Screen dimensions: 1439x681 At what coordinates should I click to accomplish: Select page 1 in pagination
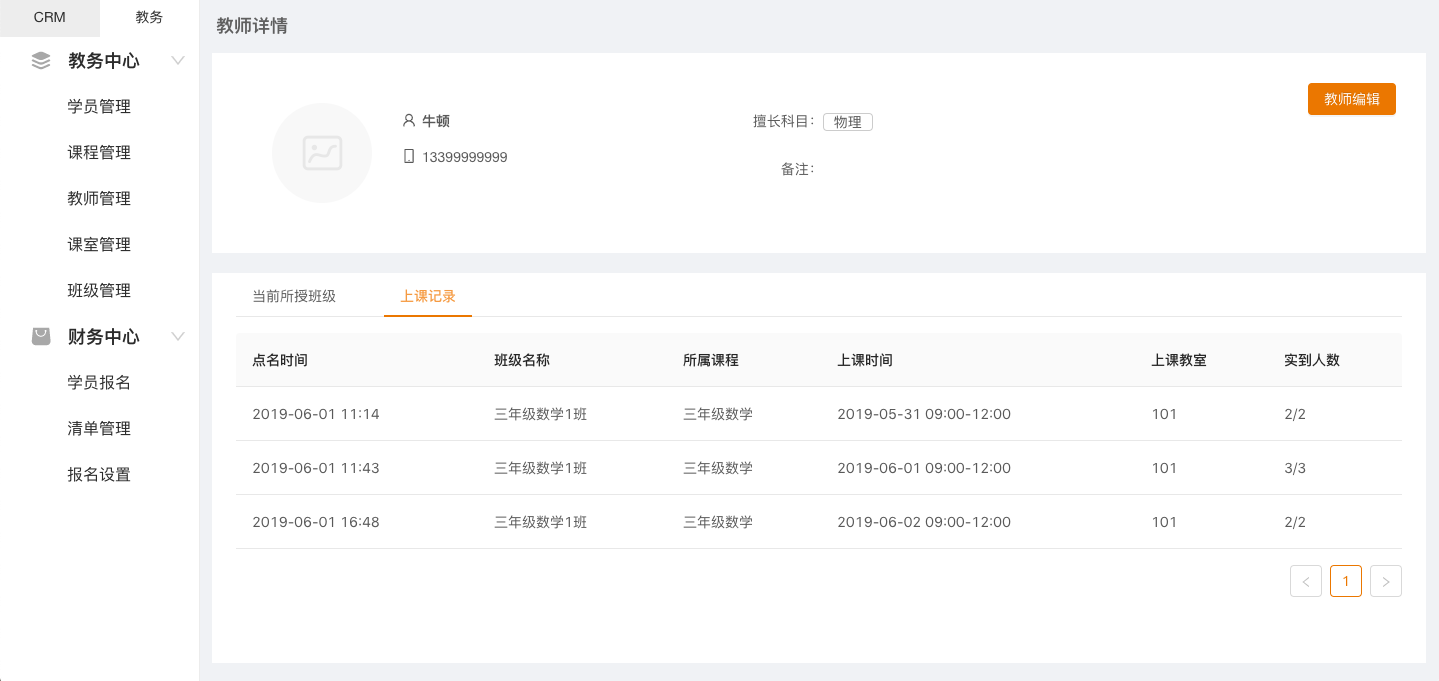(x=1346, y=581)
